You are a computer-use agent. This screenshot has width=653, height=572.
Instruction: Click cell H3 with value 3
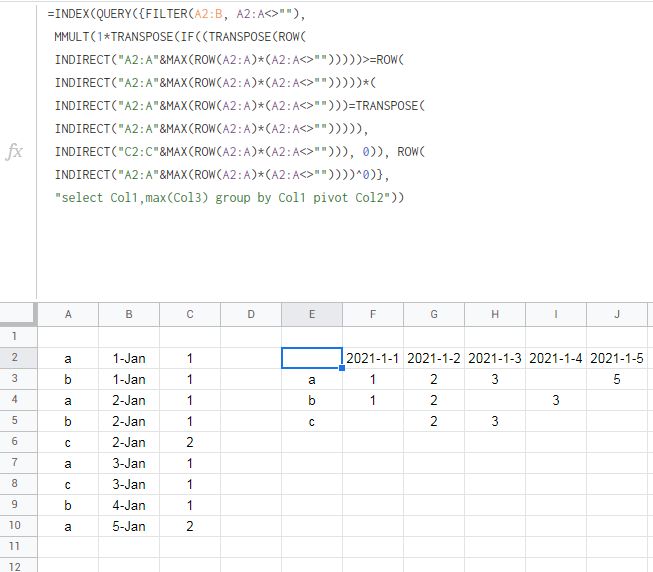tap(495, 379)
